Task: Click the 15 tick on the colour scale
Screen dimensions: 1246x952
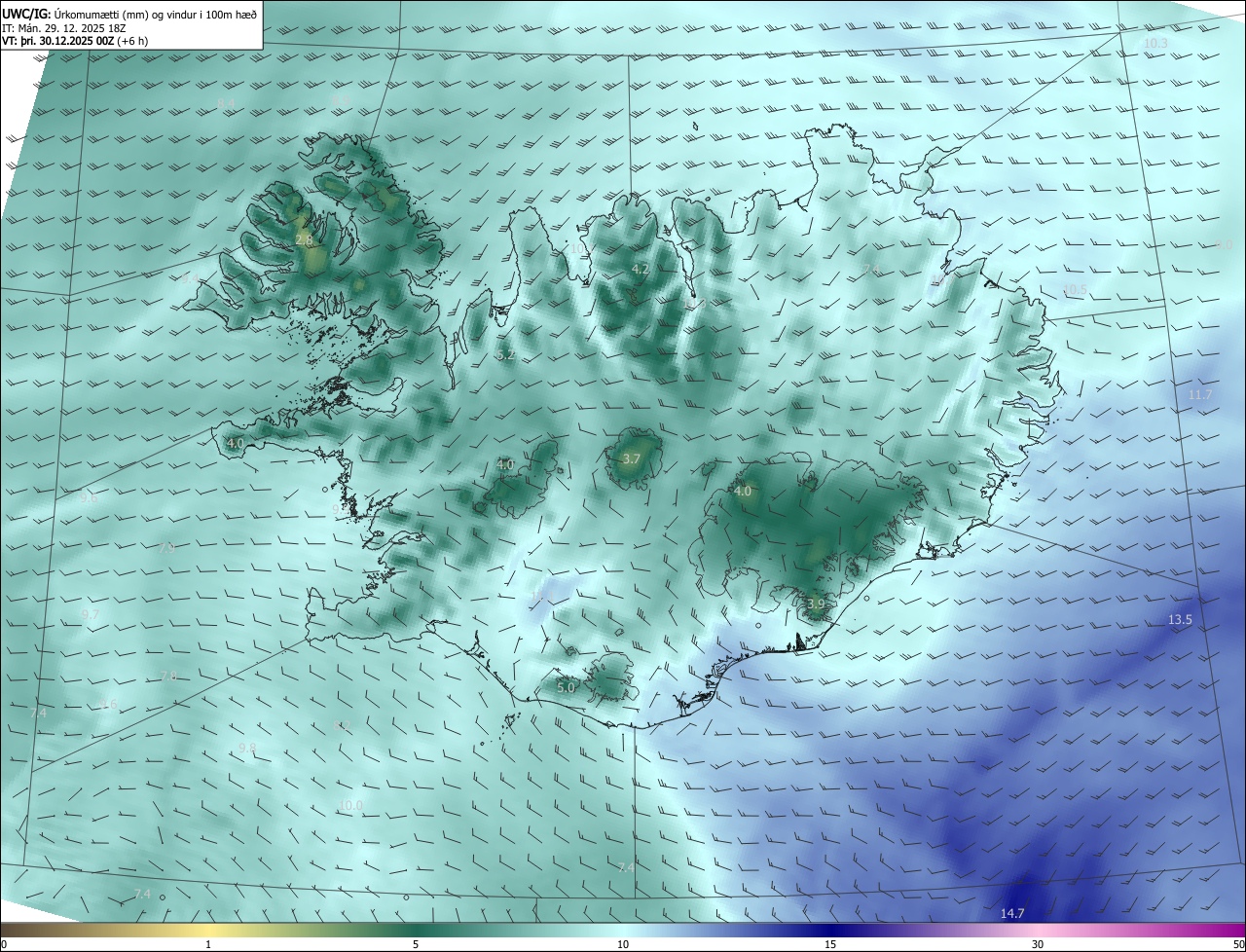Action: tap(830, 944)
